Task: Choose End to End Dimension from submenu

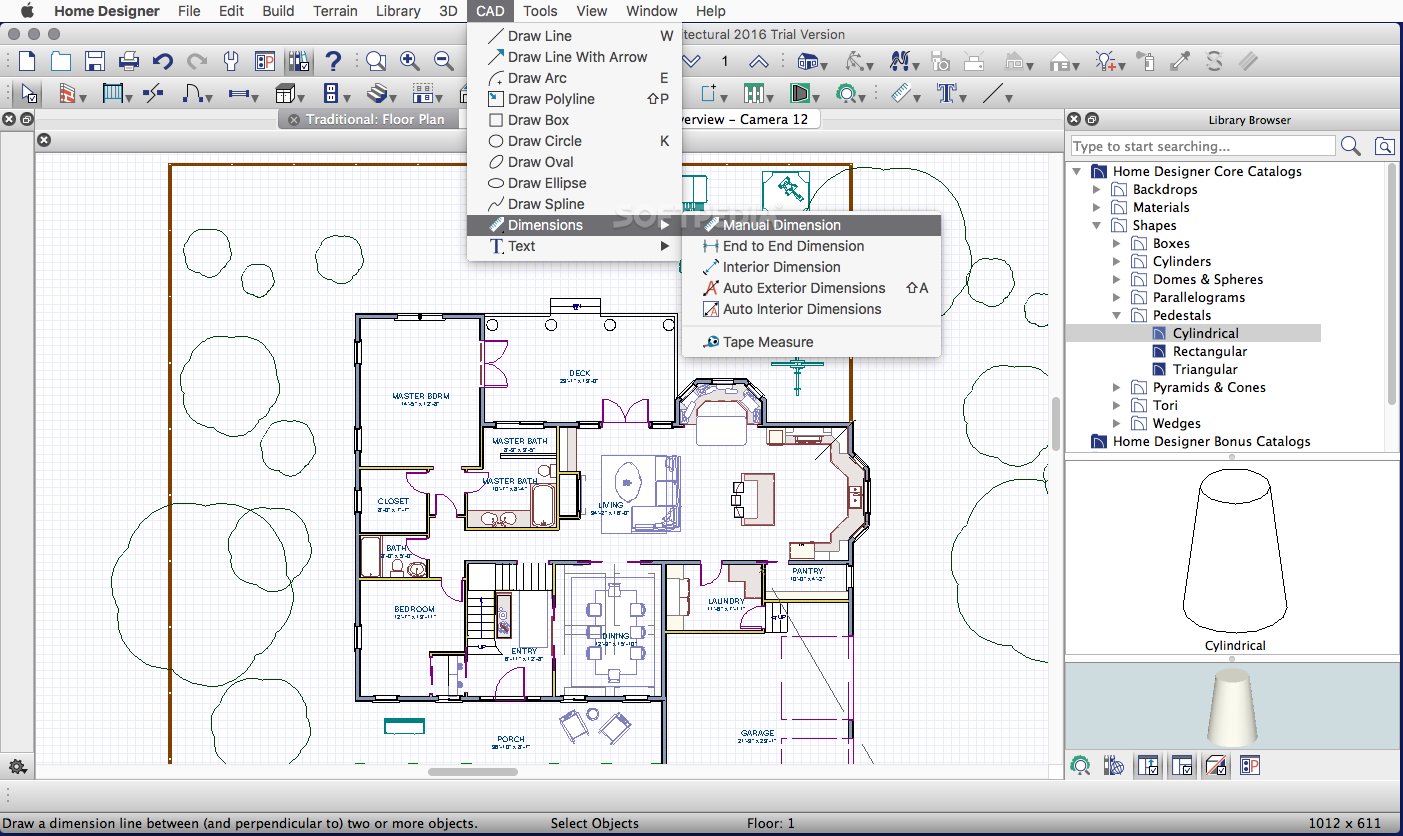Action: [x=811, y=246]
